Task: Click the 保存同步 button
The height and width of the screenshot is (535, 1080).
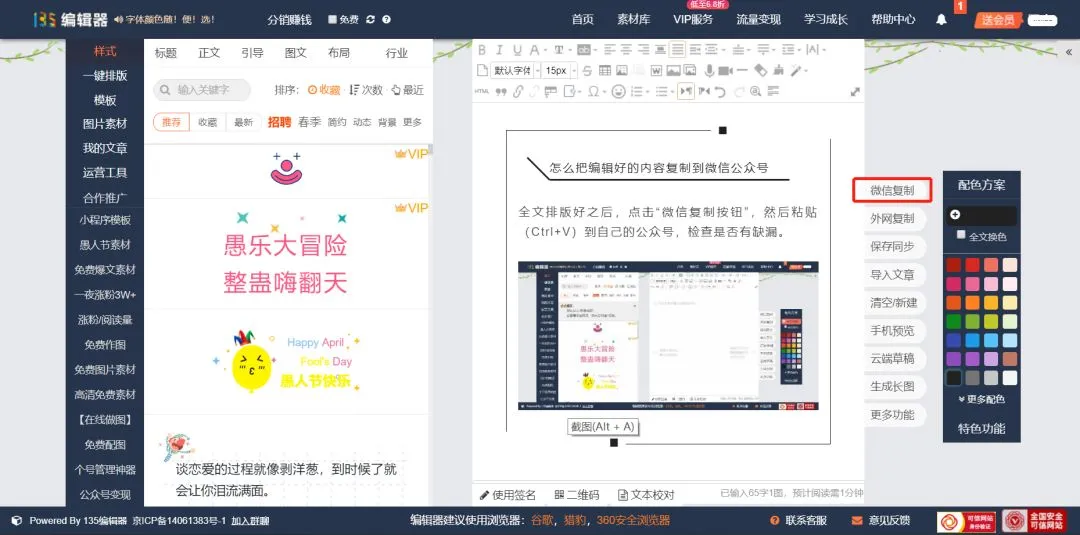Action: point(892,246)
